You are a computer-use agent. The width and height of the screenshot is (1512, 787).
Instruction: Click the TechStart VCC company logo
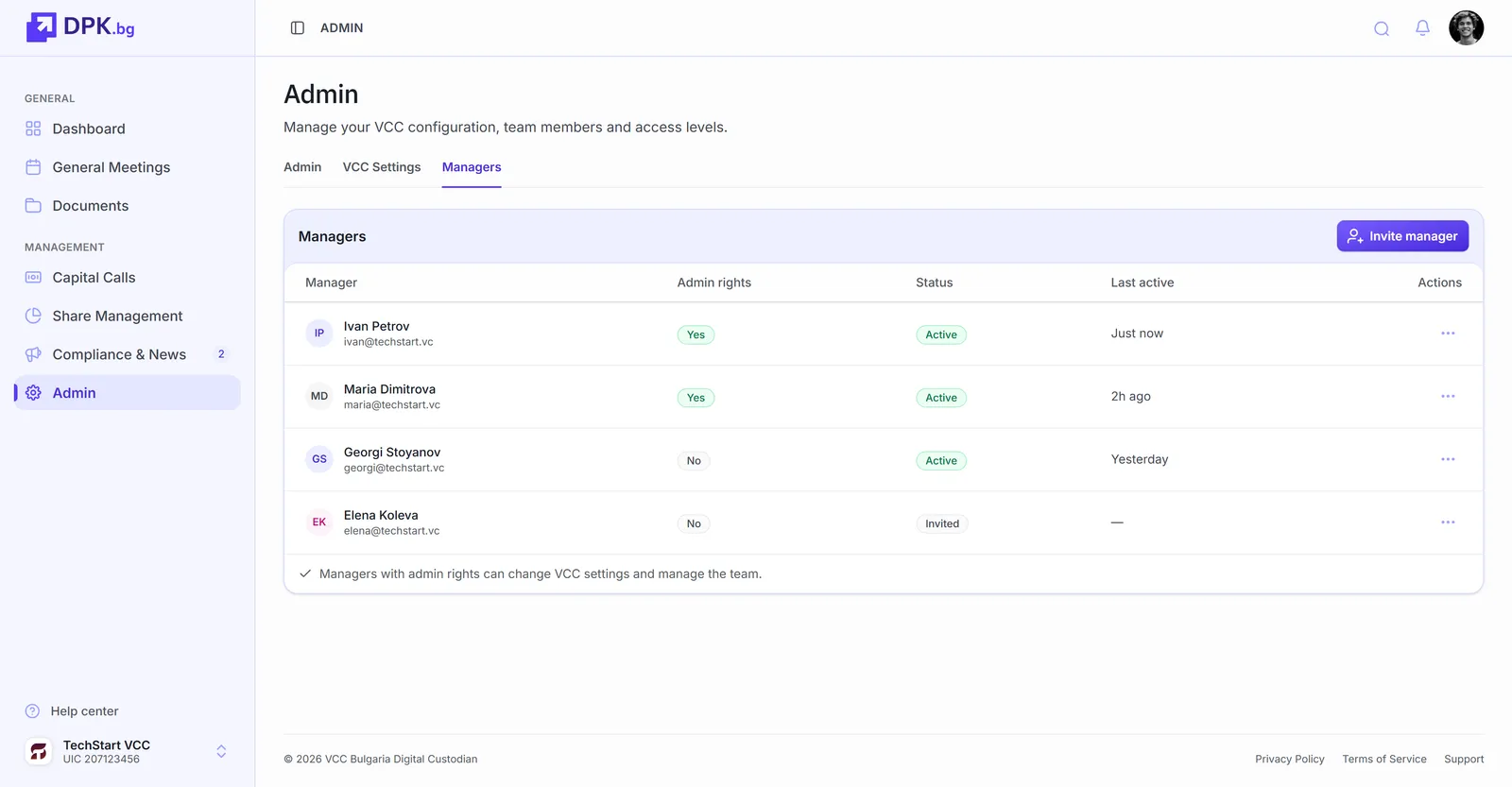[x=39, y=751]
